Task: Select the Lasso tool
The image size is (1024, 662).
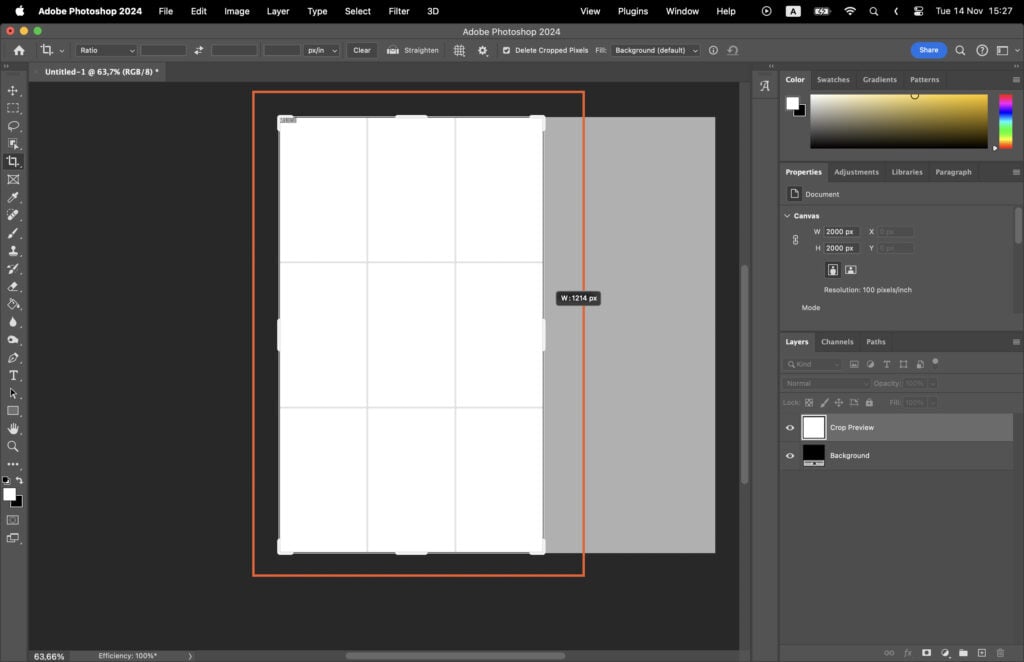Action: [13, 126]
